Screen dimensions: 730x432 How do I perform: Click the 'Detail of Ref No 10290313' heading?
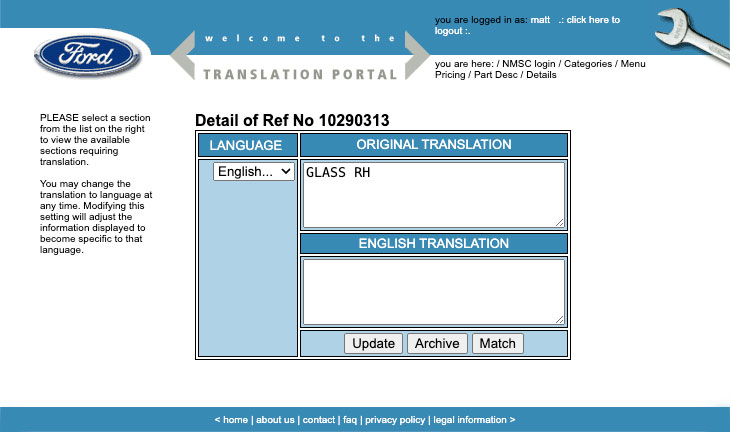pyautogui.click(x=292, y=120)
